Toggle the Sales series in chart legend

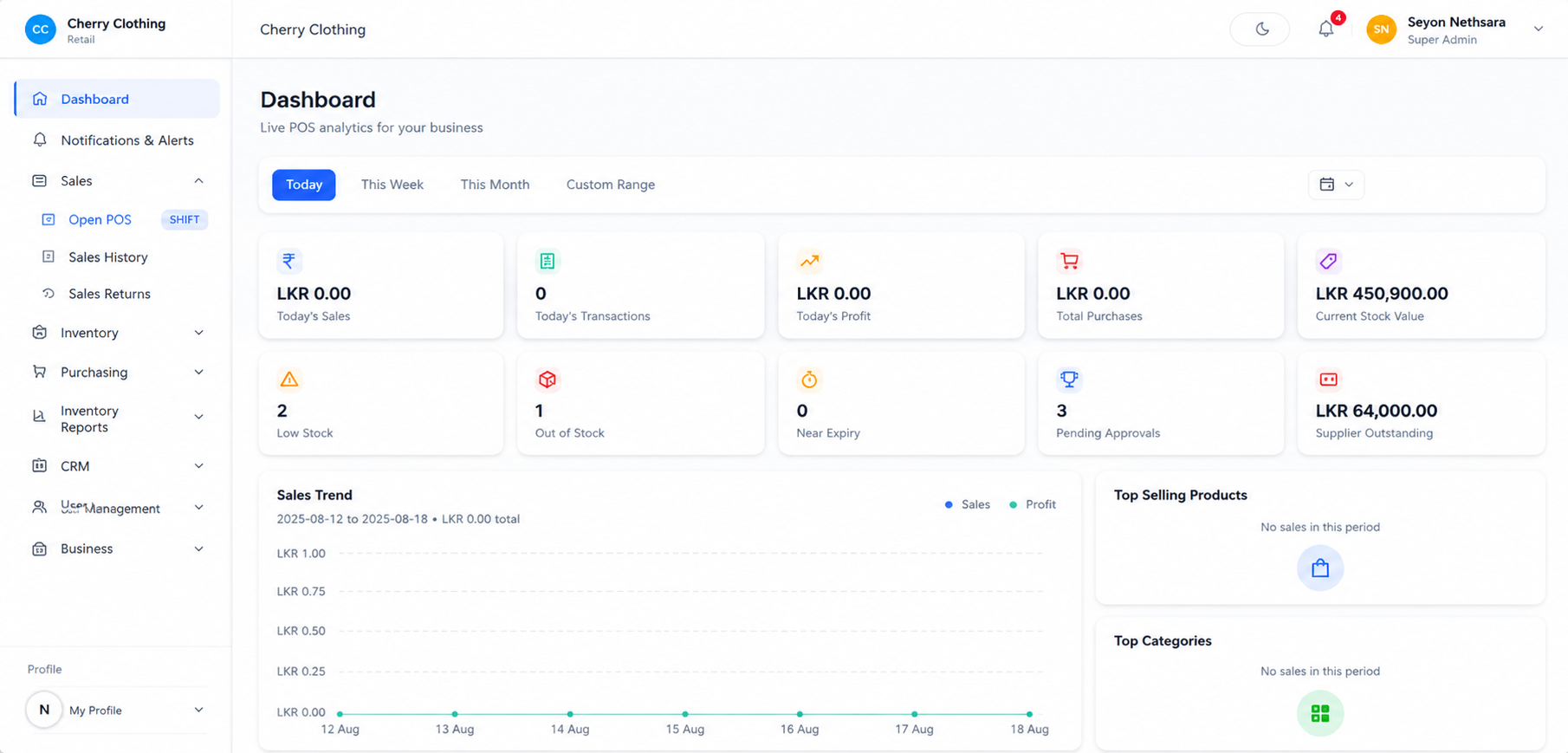click(x=968, y=504)
